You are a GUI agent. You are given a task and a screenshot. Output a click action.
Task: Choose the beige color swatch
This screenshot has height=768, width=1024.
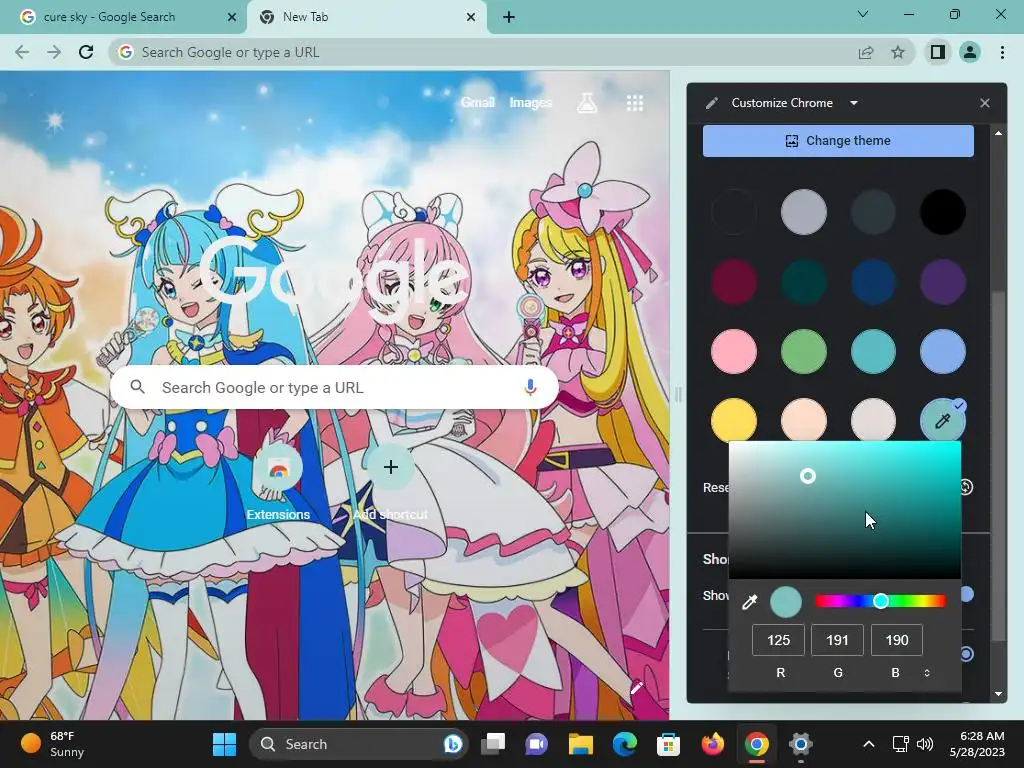(873, 420)
